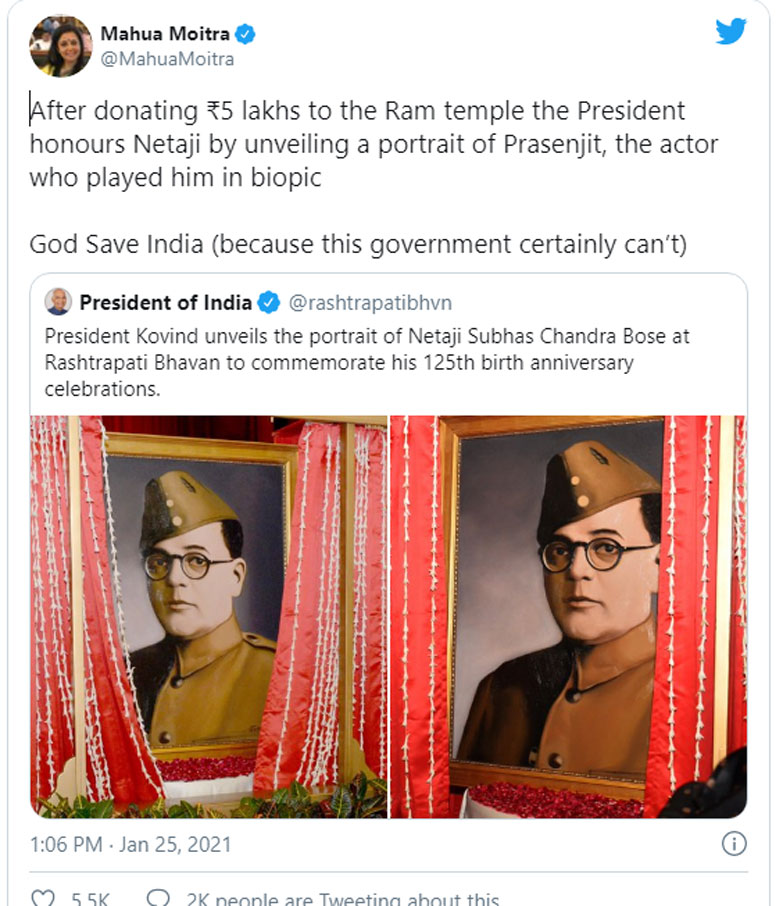783x906 pixels.
Task: Click verified badge beside President of India
Action: [269, 301]
